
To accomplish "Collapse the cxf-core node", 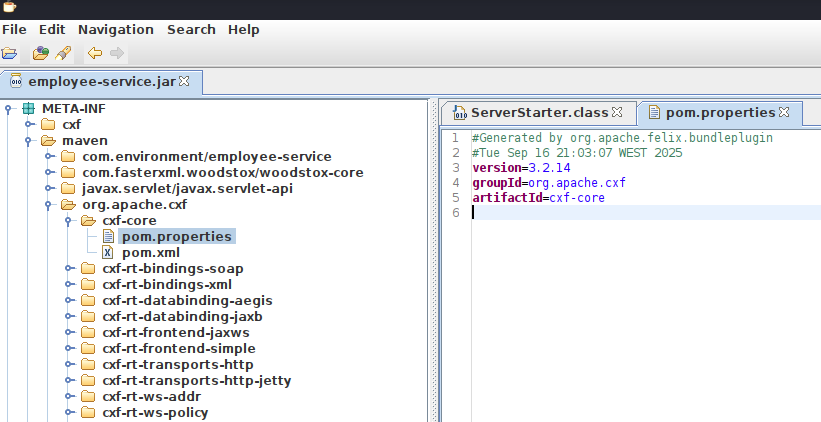I will click(x=68, y=221).
